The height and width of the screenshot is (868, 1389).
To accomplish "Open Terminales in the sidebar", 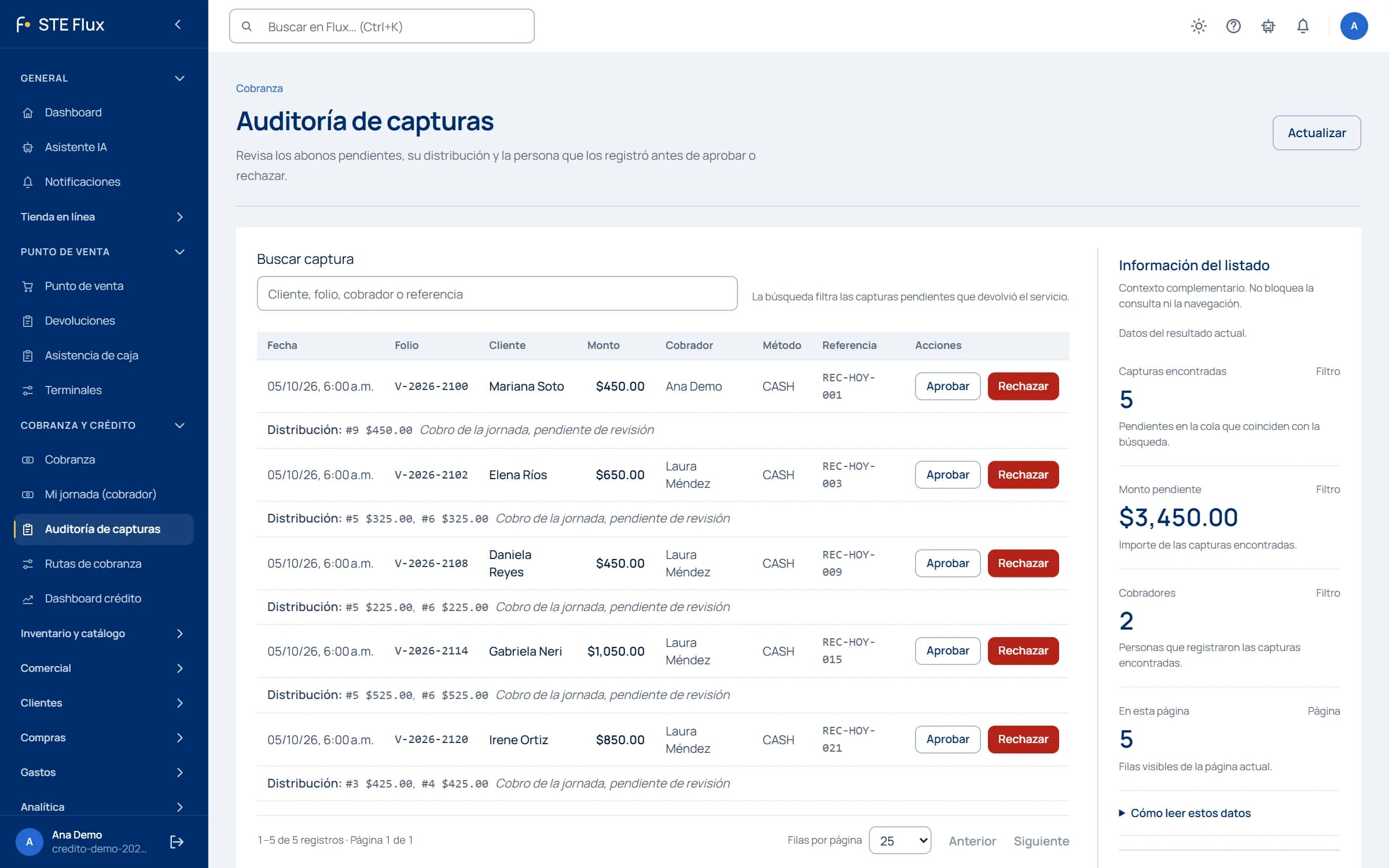I will click(x=104, y=390).
